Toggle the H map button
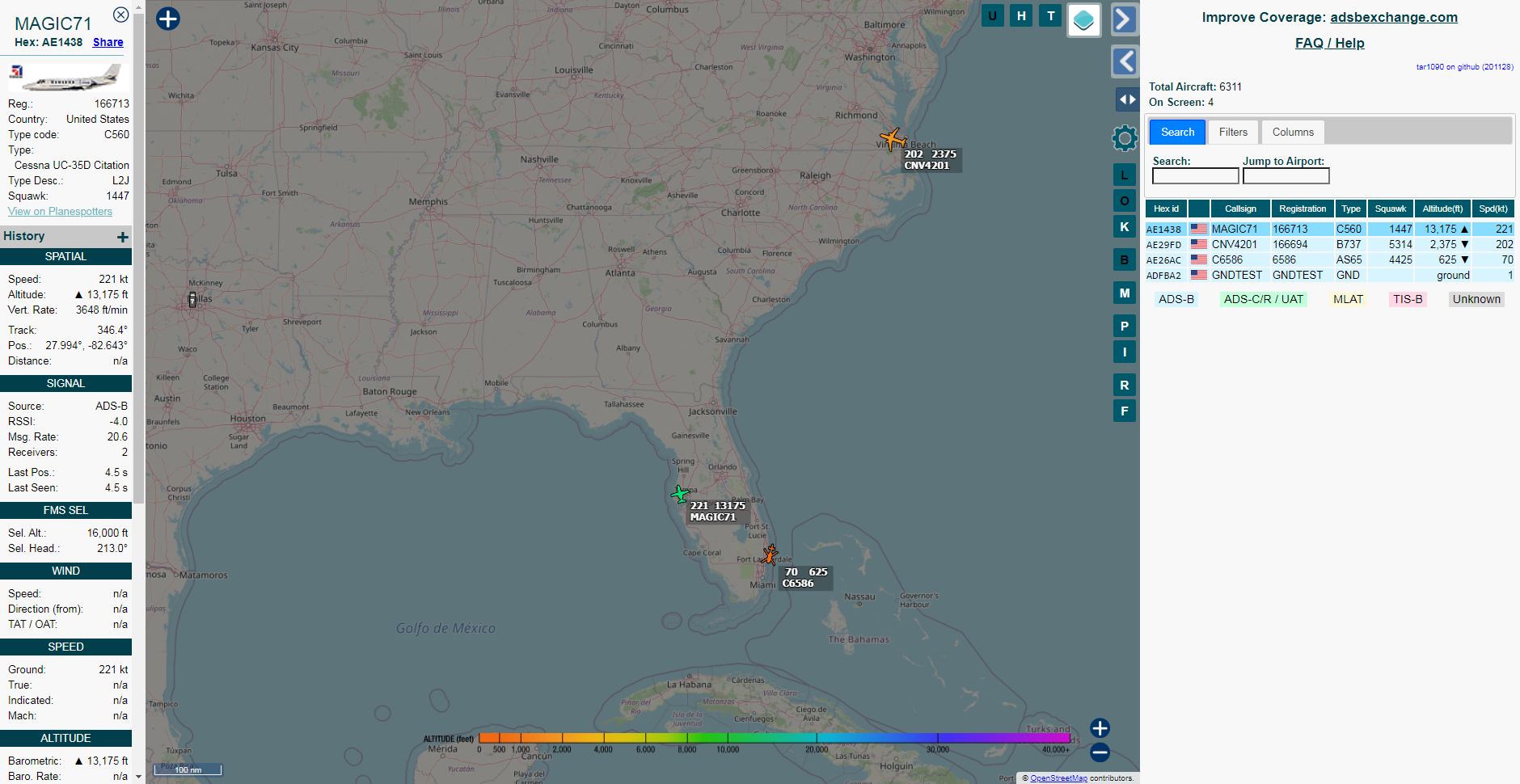This screenshot has height=784, width=1520. click(1021, 15)
